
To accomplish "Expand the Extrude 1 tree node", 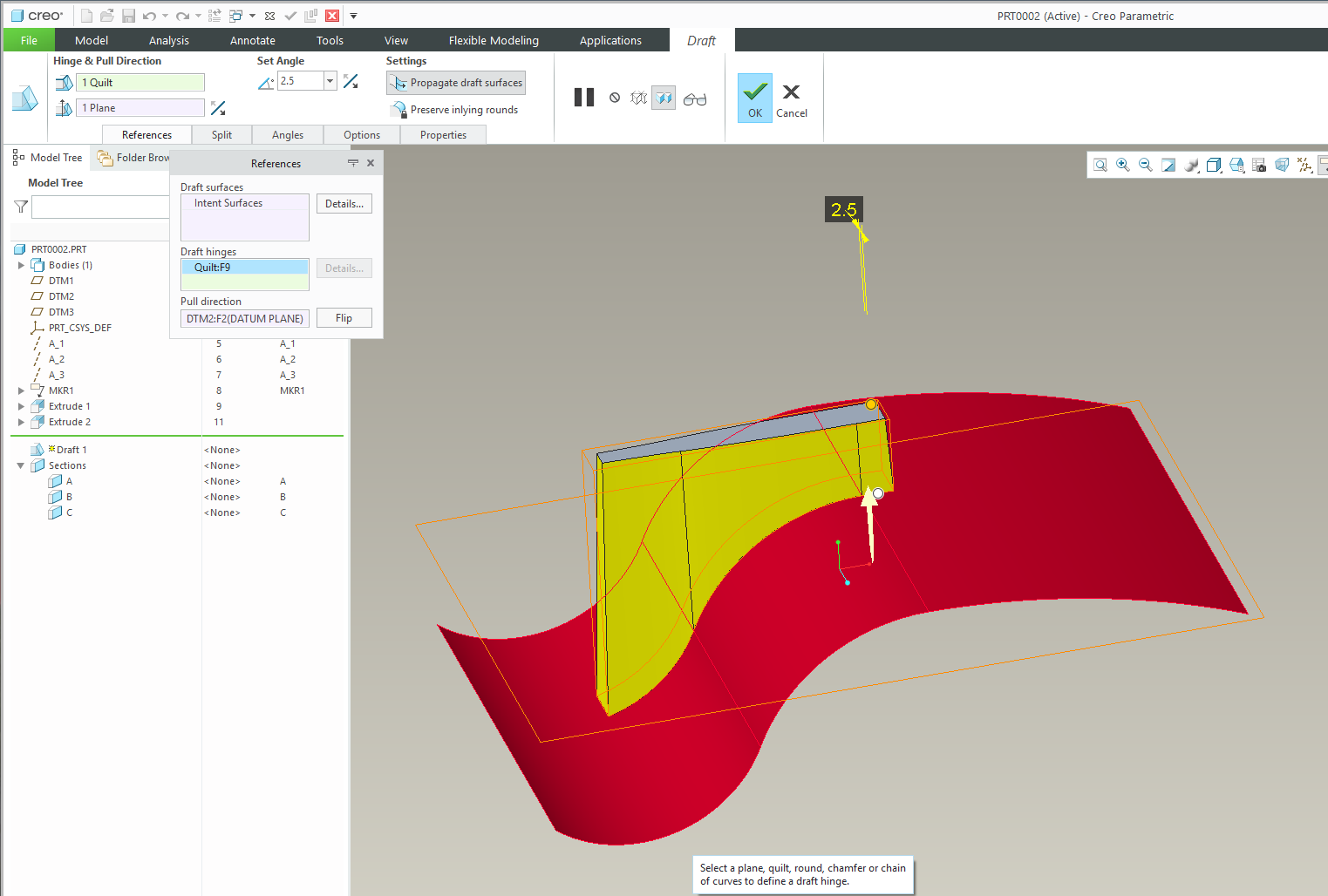I will pos(21,405).
